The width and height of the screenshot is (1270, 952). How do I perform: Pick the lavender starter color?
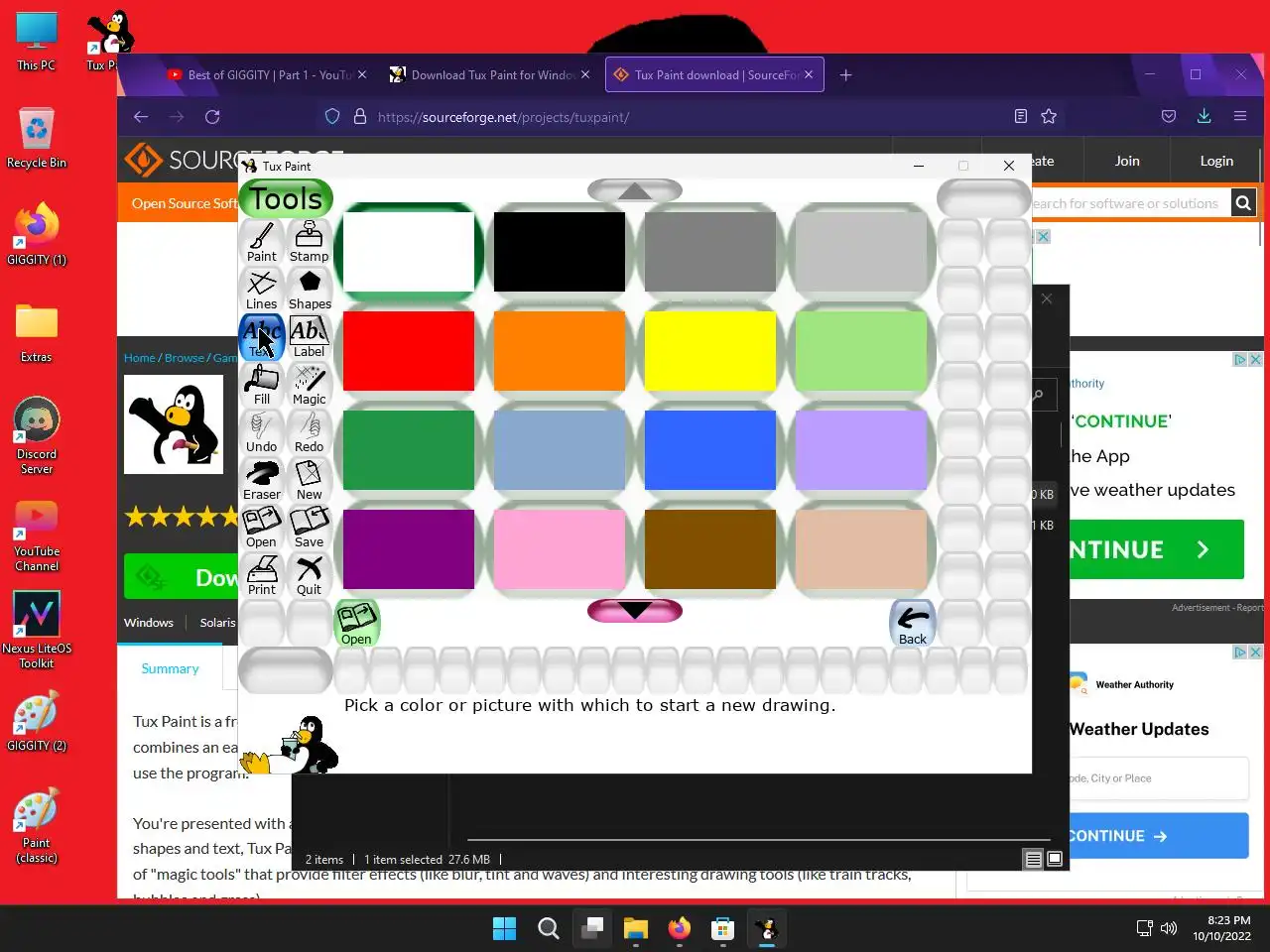click(x=861, y=450)
